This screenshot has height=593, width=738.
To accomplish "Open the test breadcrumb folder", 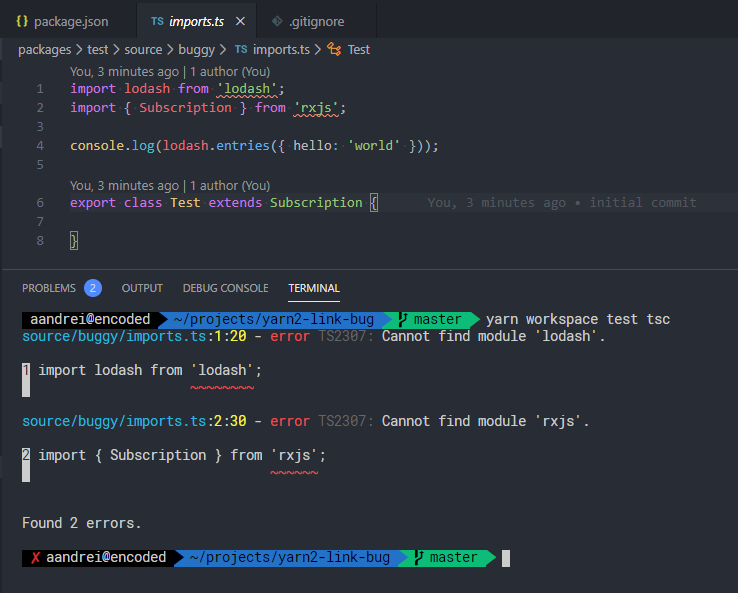I will click(97, 49).
